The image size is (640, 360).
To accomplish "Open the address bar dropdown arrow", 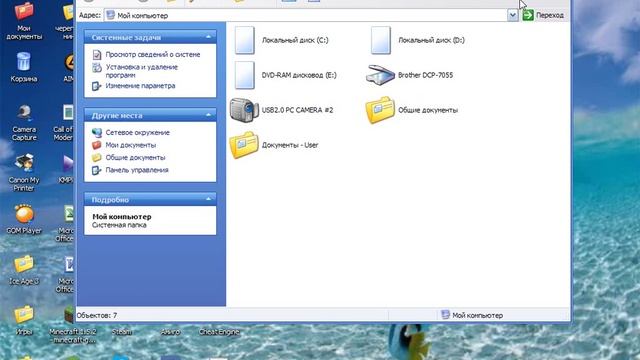I will 513,16.
